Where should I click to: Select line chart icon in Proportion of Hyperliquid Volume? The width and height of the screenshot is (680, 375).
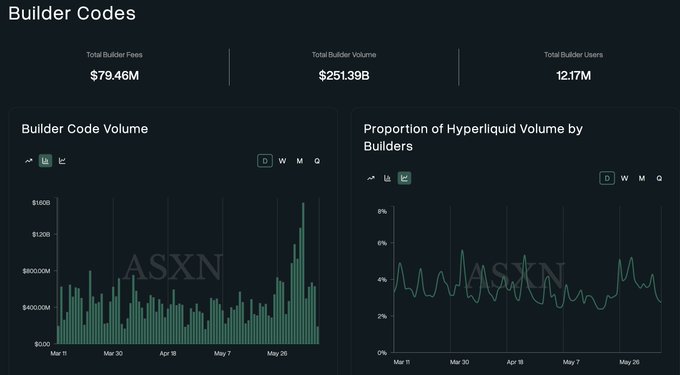(371, 178)
